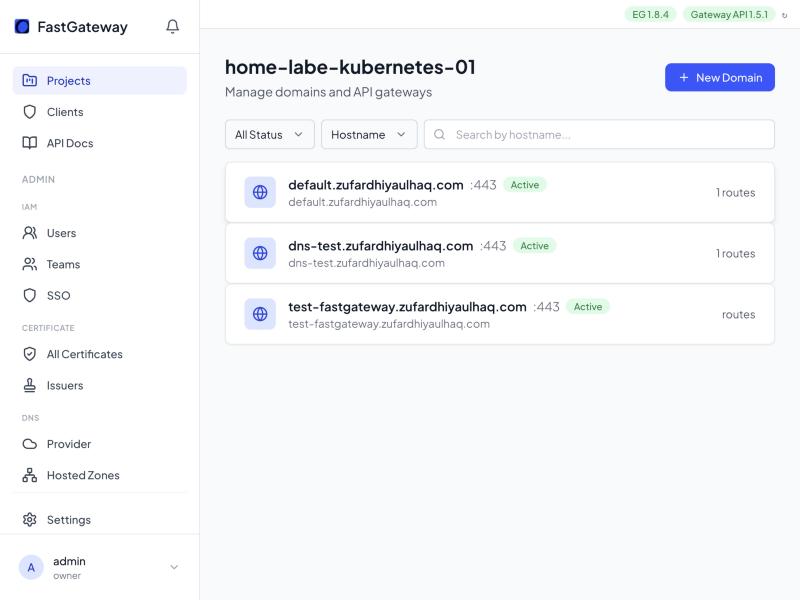Click the Clients shield icon
This screenshot has width=800, height=600.
(30, 112)
